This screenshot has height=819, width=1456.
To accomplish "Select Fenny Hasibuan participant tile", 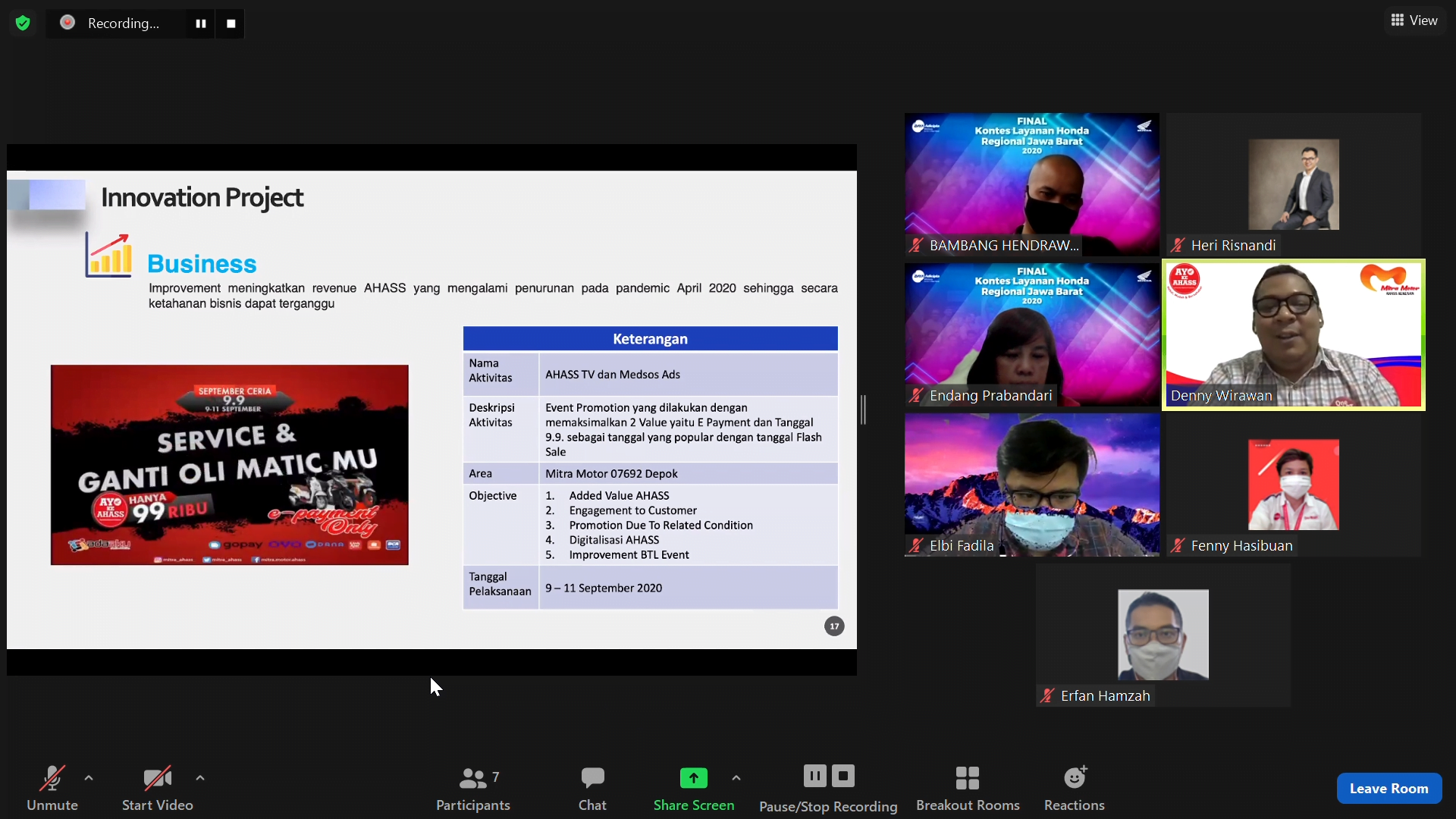I will (x=1294, y=485).
